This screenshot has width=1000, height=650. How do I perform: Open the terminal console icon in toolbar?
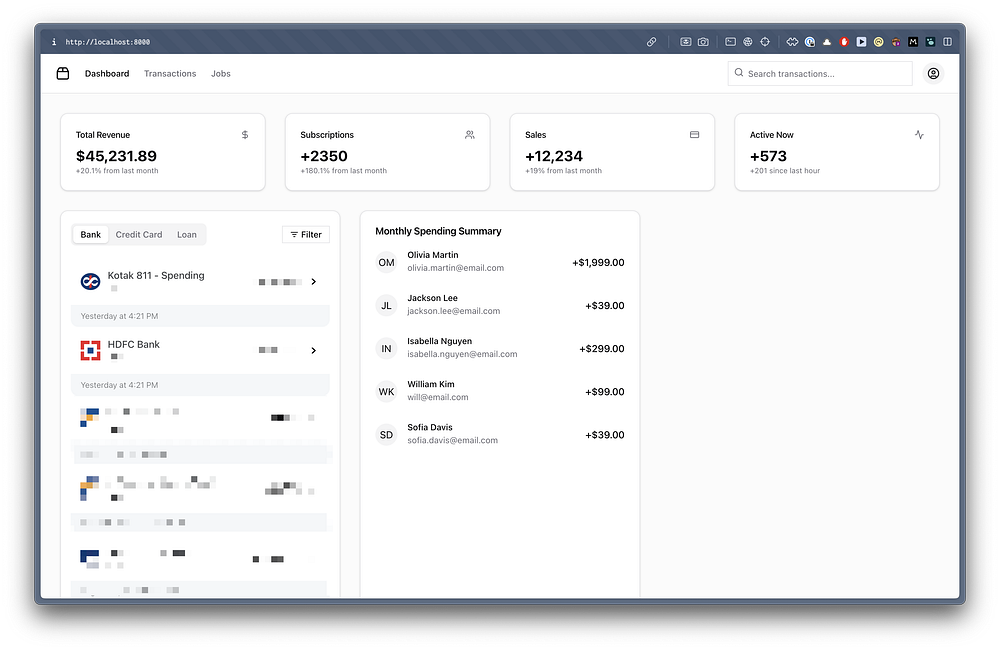coord(730,41)
